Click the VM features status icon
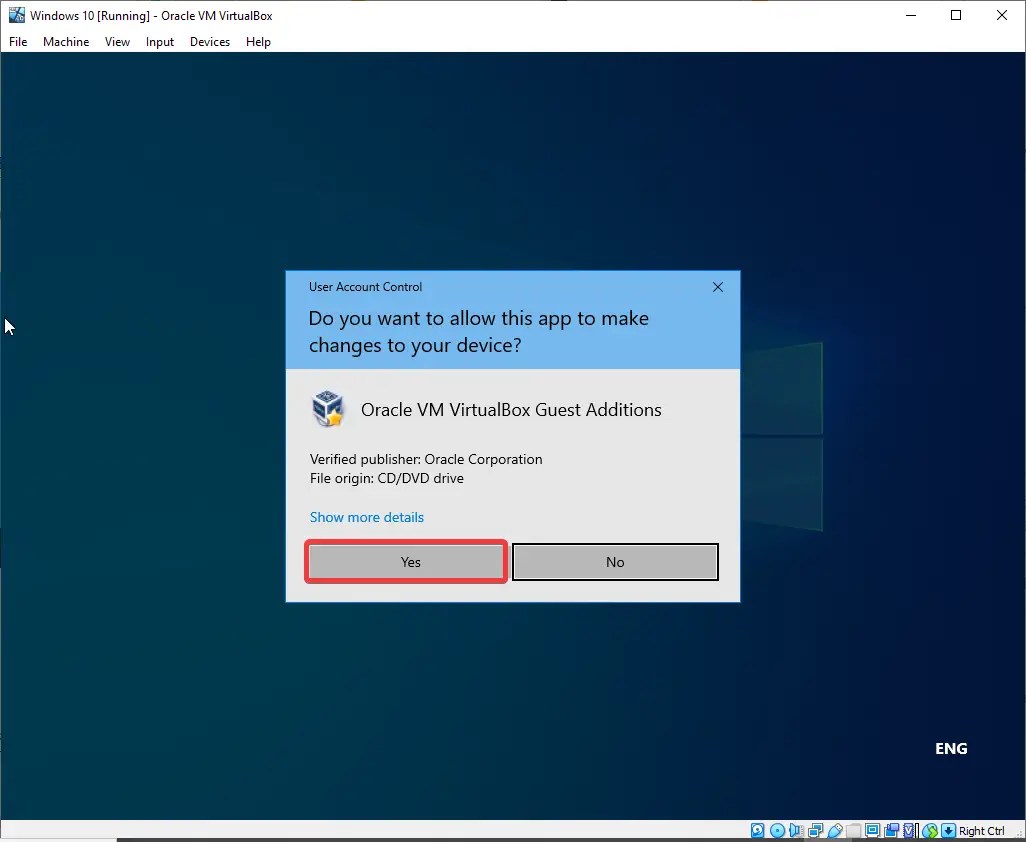The height and width of the screenshot is (842, 1026). point(907,830)
